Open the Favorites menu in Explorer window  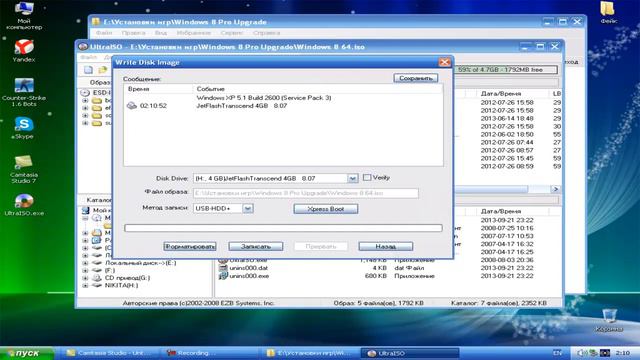[x=193, y=33]
